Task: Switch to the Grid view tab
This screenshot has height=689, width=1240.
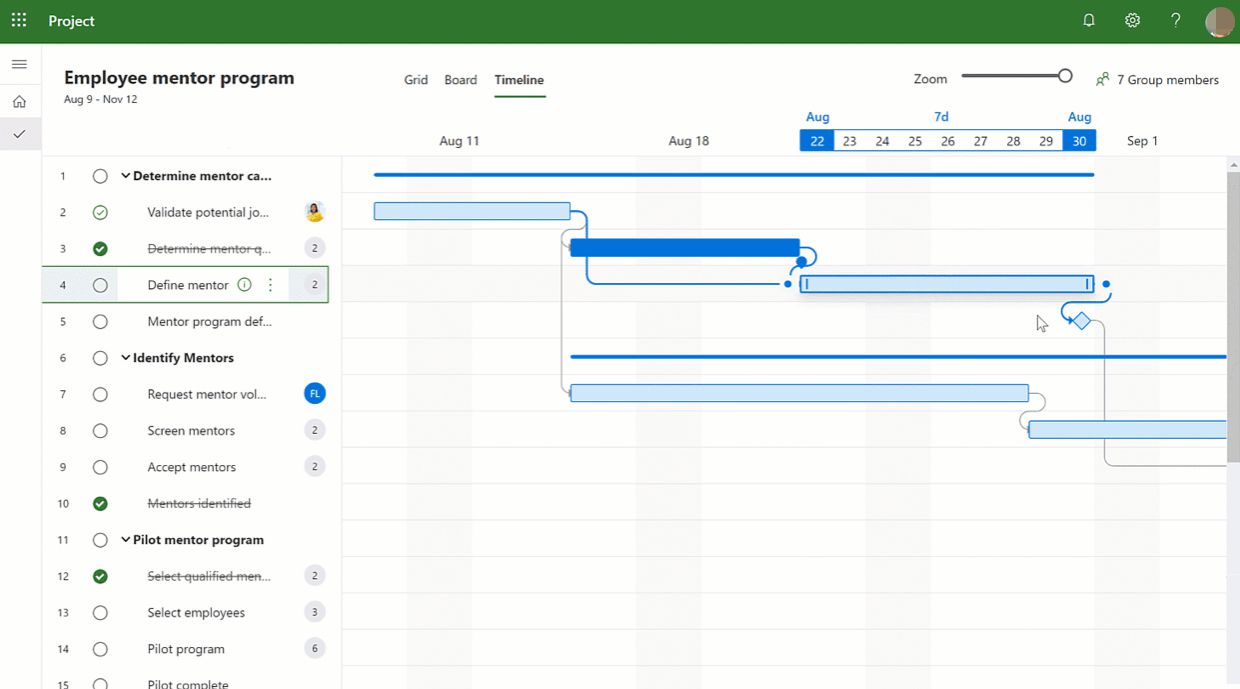Action: tap(416, 80)
